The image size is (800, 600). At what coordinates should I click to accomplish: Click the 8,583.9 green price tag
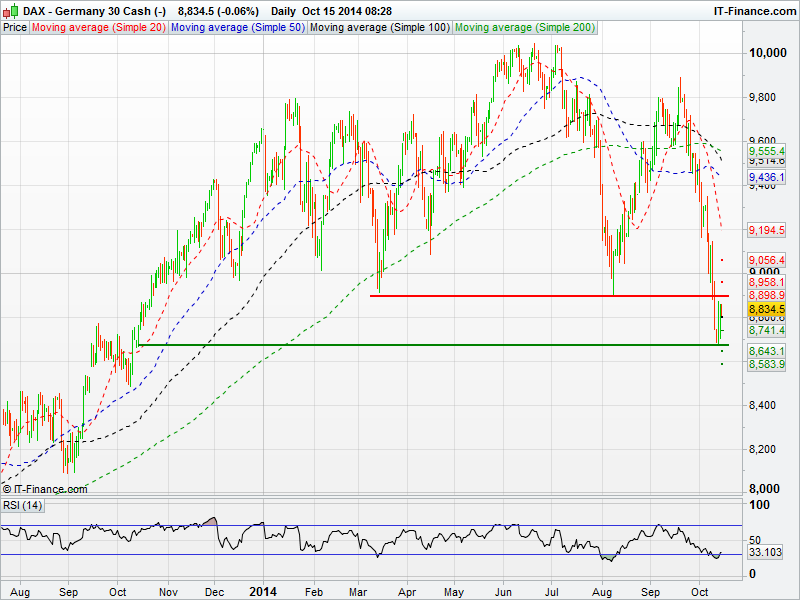pos(766,365)
